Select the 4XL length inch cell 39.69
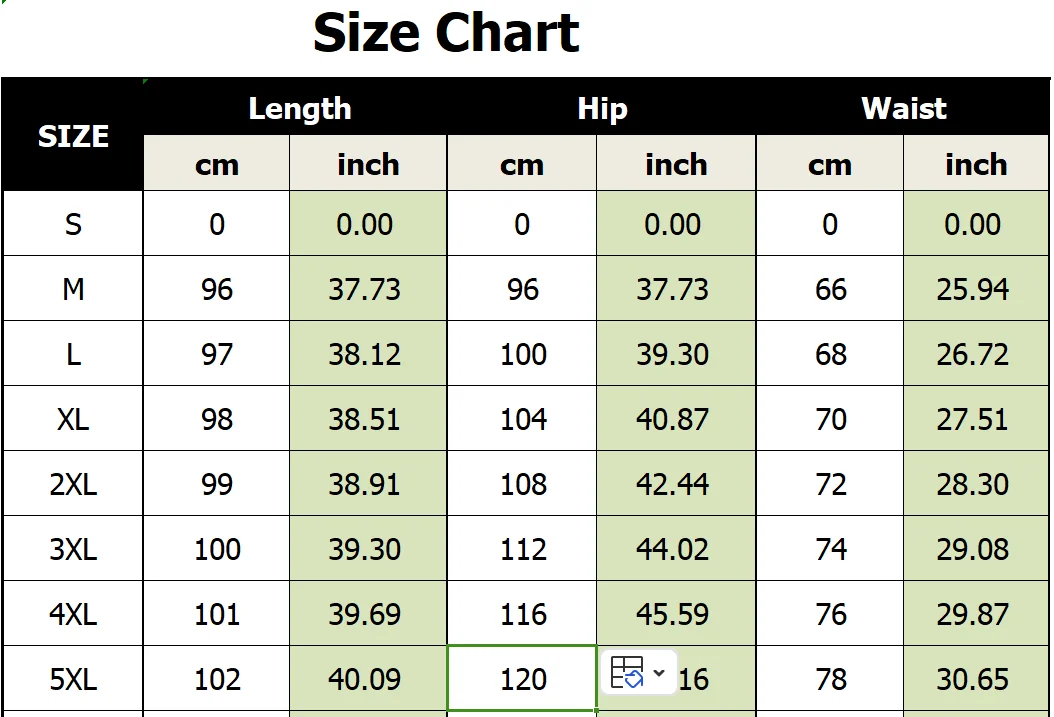 point(365,614)
